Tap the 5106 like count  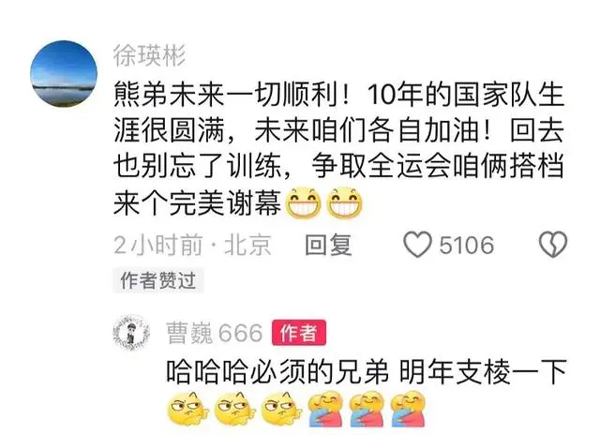click(466, 245)
